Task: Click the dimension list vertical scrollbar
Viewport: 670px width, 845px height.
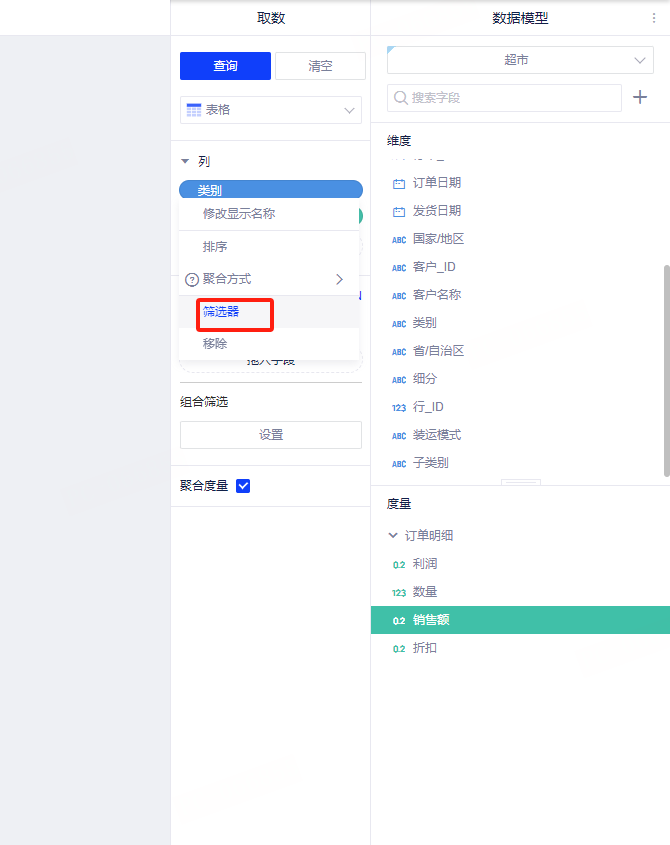Action: 666,370
